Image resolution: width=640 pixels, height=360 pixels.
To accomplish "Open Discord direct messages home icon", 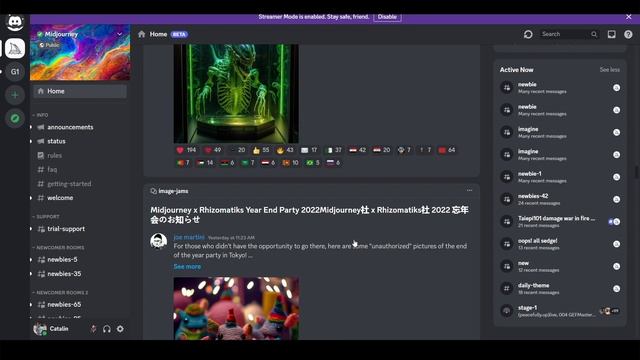I will pyautogui.click(x=15, y=22).
